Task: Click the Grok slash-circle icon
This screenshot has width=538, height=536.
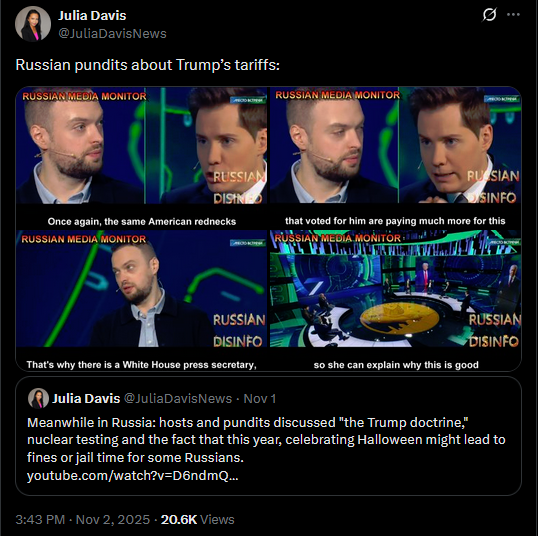Action: click(489, 15)
